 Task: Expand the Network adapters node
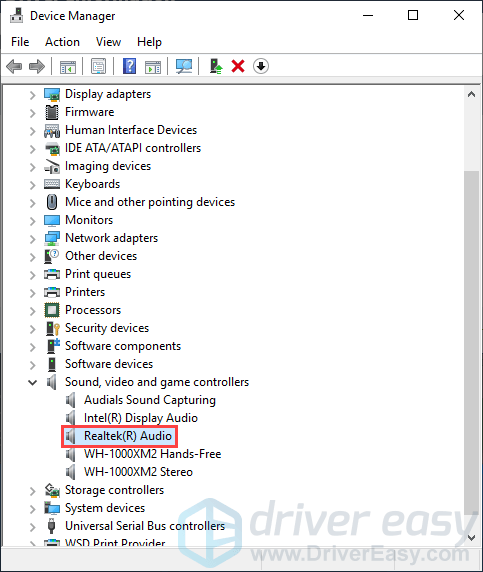32,239
